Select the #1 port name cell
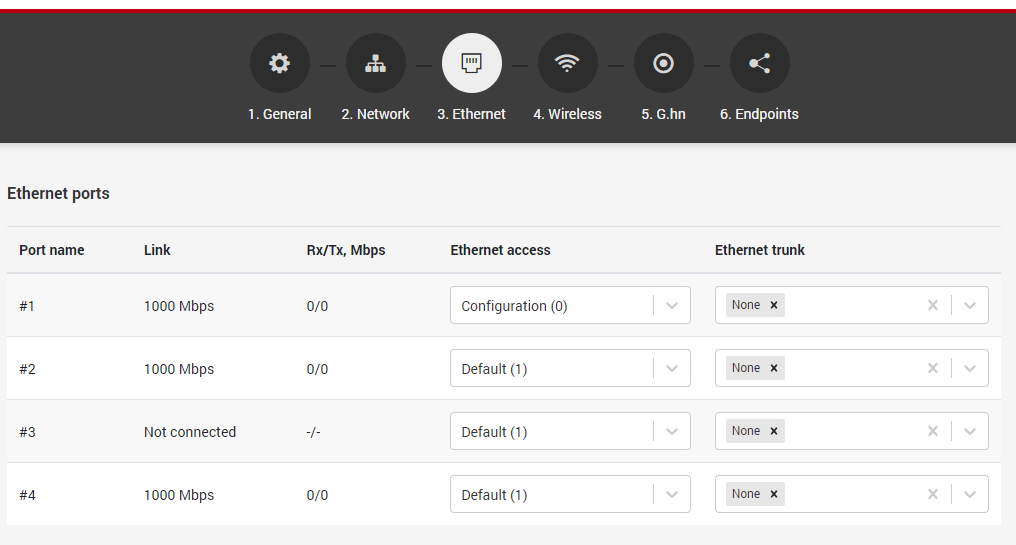Screen dimensions: 1016x545 coord(27,306)
